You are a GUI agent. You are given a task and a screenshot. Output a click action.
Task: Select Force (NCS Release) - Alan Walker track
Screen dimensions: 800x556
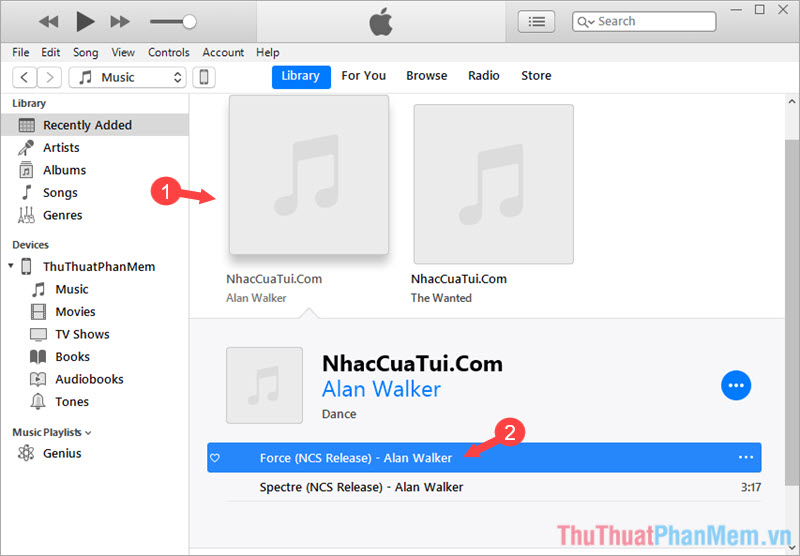click(x=484, y=458)
